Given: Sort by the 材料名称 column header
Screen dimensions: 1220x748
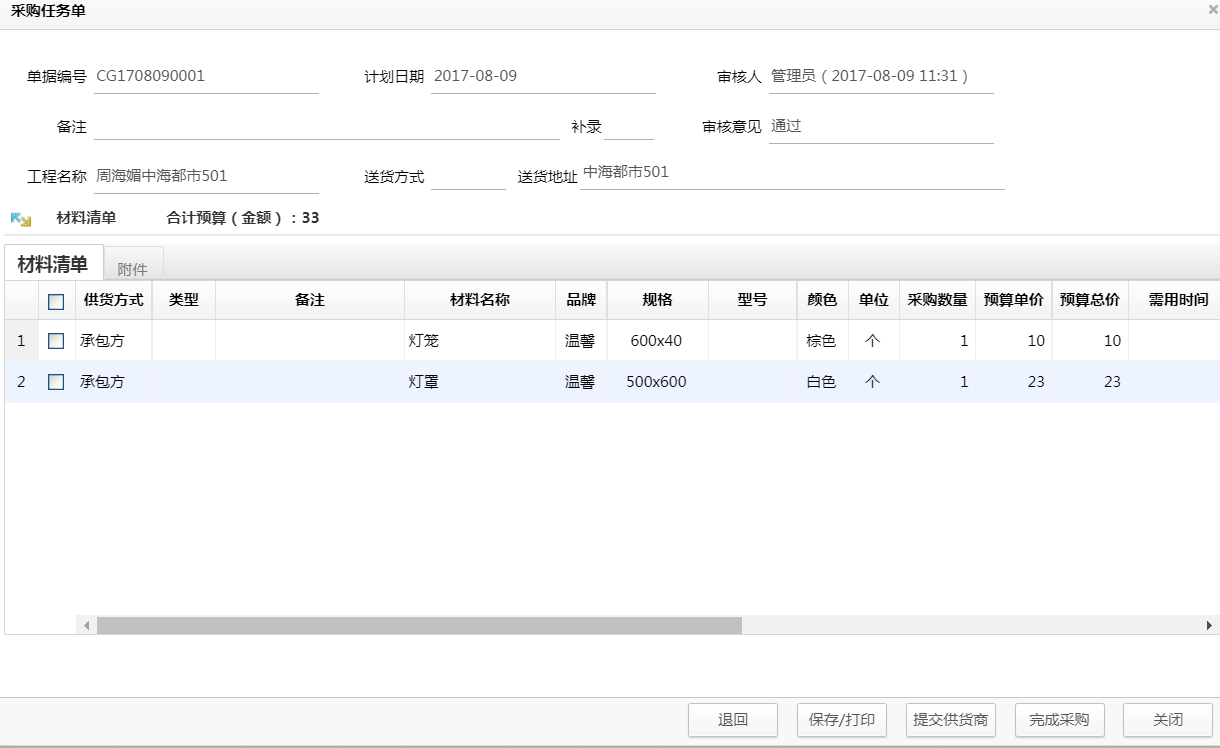Looking at the screenshot, I should 480,300.
